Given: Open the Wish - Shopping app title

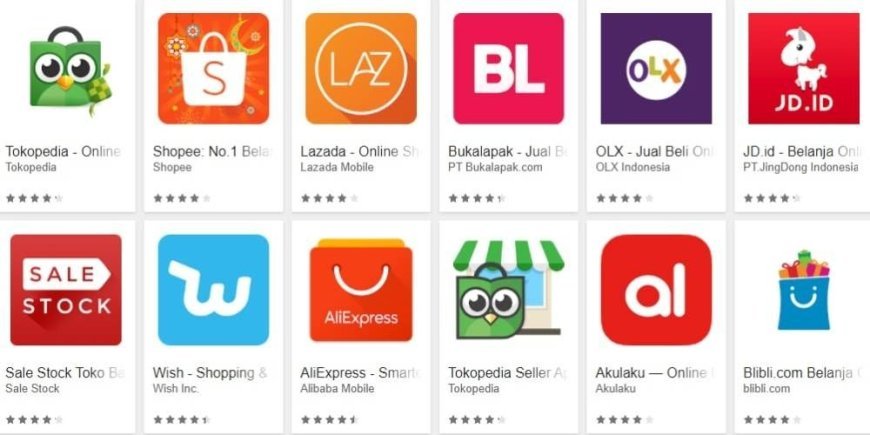Looking at the screenshot, I should [x=210, y=373].
